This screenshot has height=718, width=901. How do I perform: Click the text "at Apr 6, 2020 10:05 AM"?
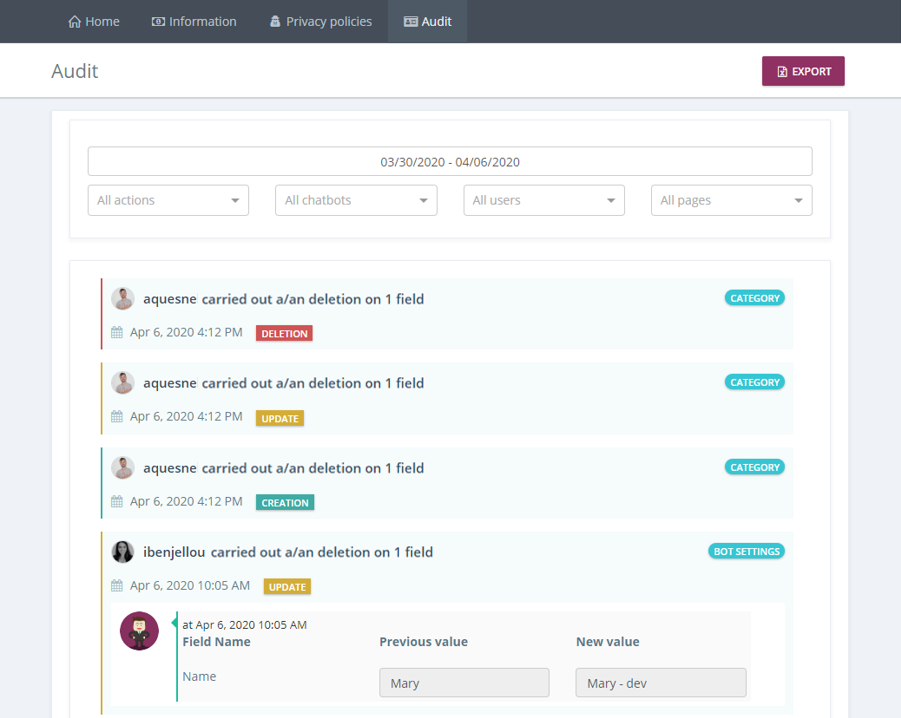point(245,625)
